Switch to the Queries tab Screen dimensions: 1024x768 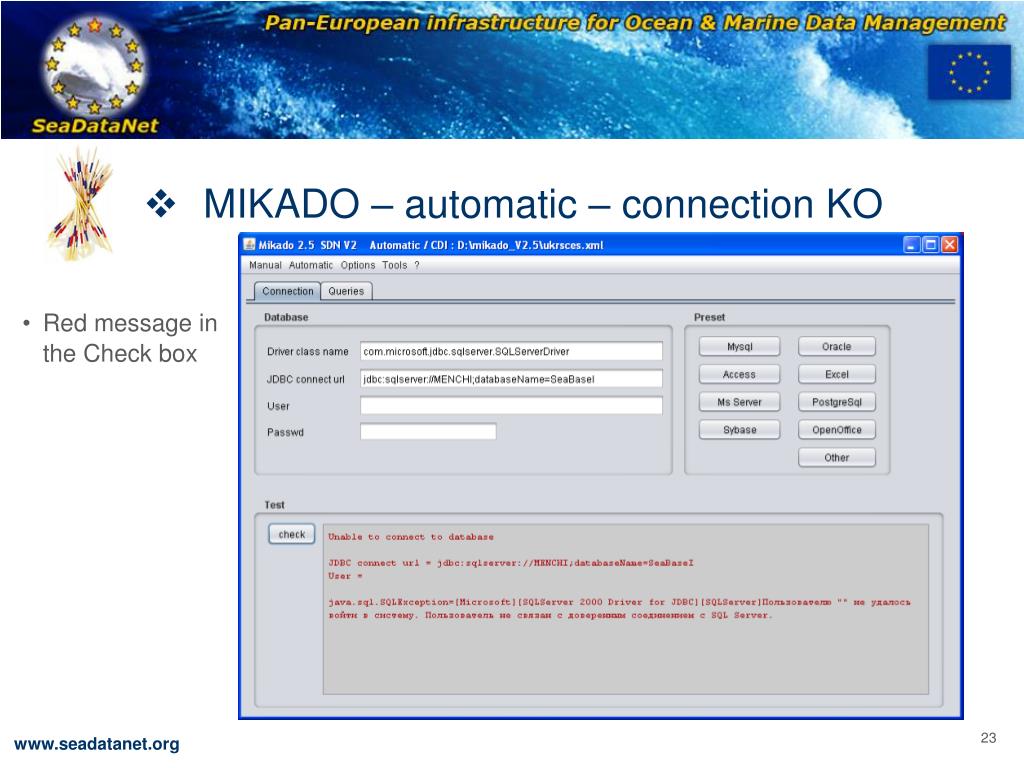point(346,291)
